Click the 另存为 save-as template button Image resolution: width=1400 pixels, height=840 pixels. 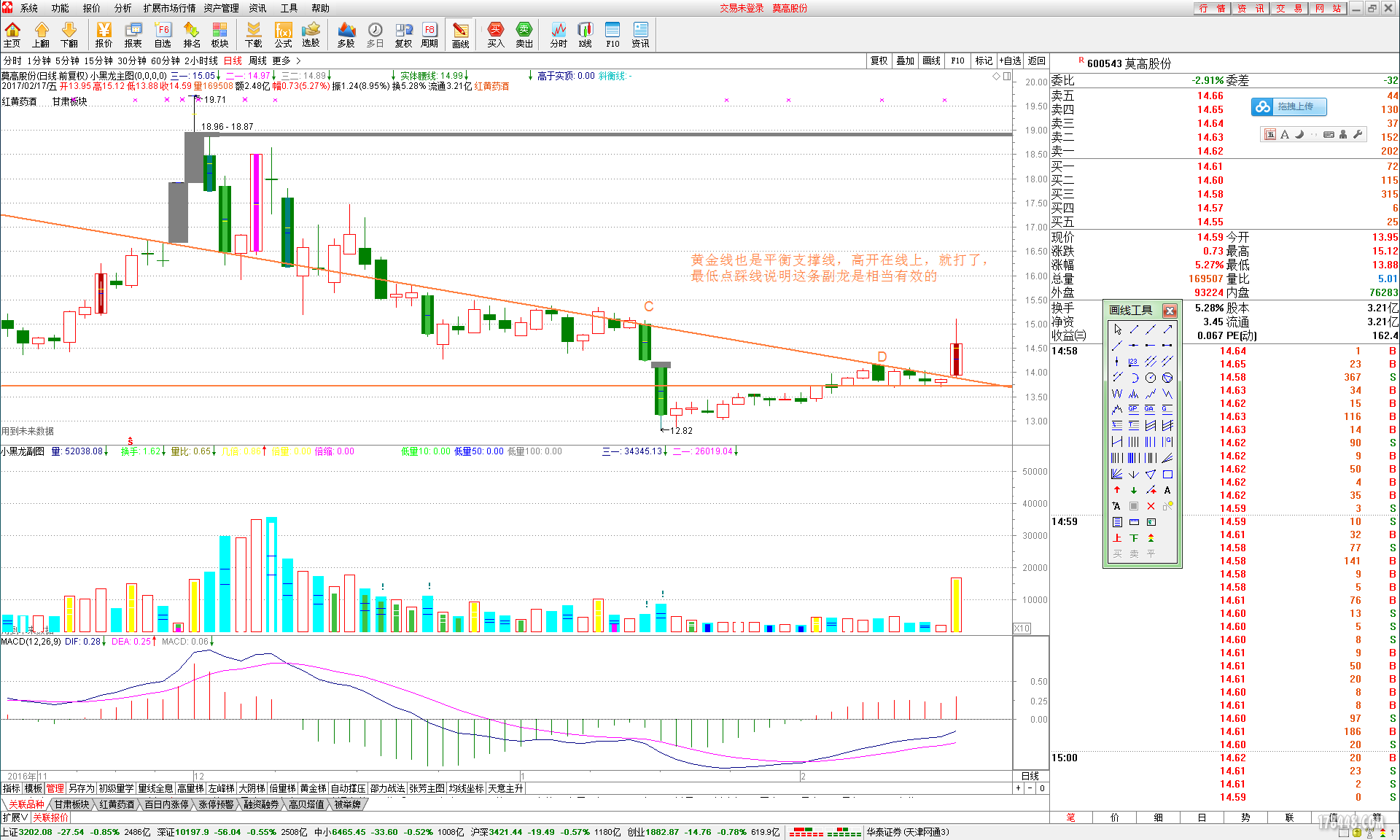(x=81, y=788)
